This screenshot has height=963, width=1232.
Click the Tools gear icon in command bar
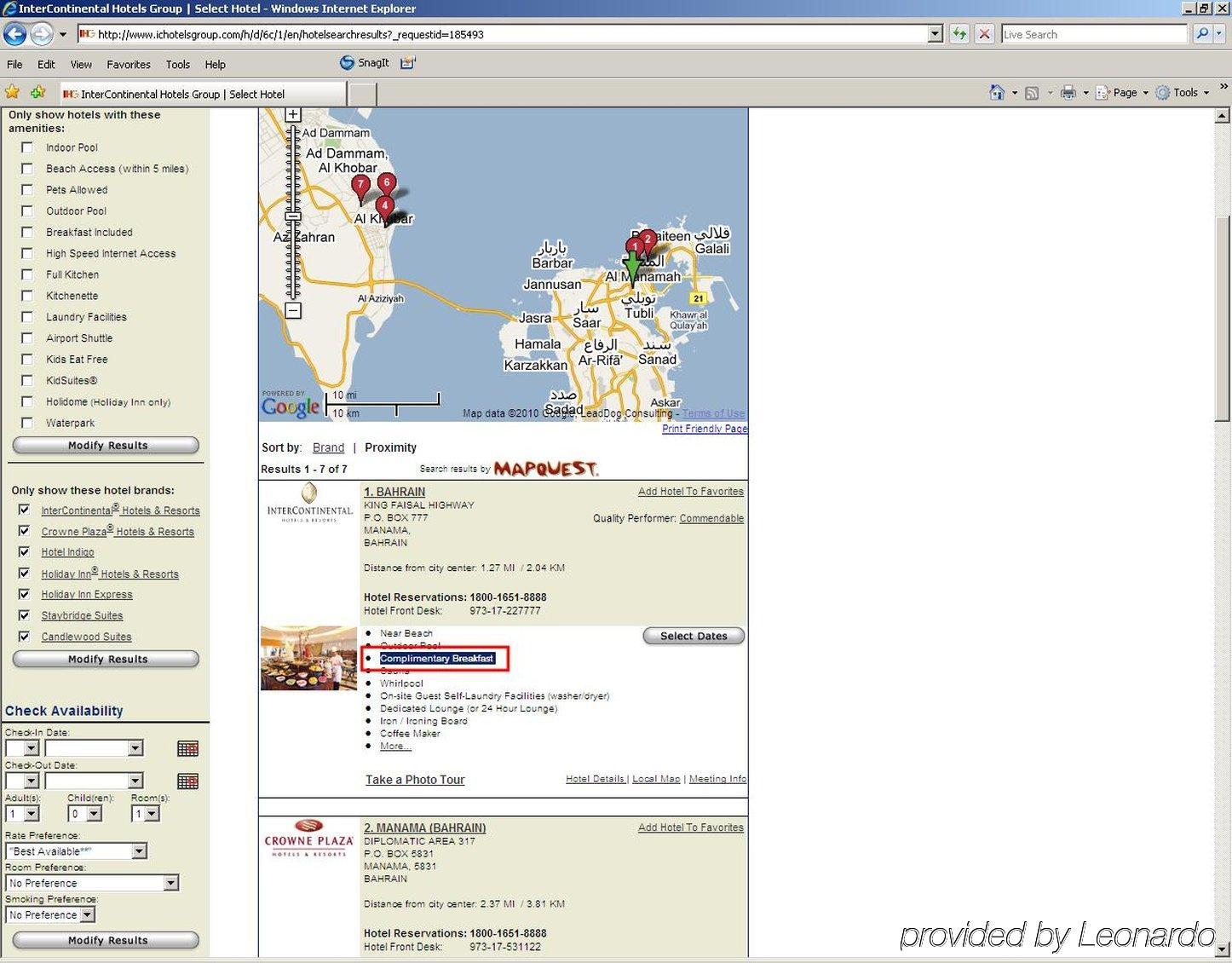tap(1162, 93)
